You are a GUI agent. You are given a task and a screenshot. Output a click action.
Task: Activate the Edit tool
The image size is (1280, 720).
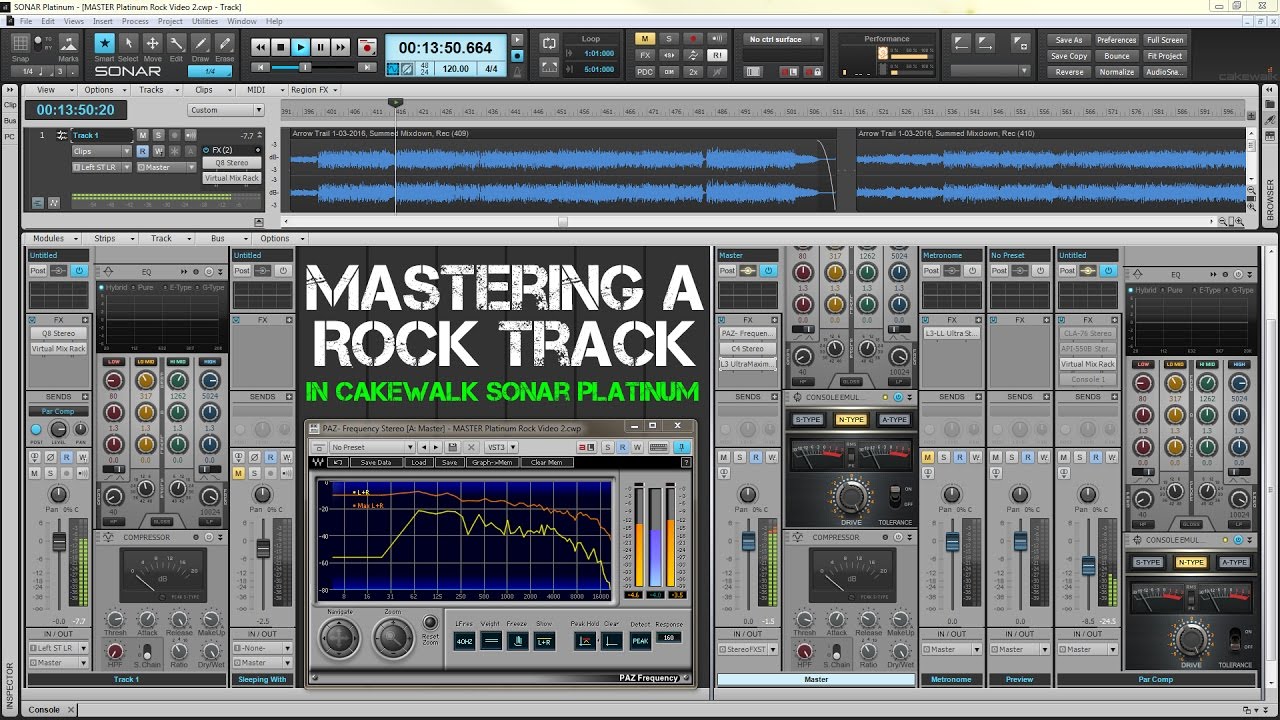tap(176, 44)
